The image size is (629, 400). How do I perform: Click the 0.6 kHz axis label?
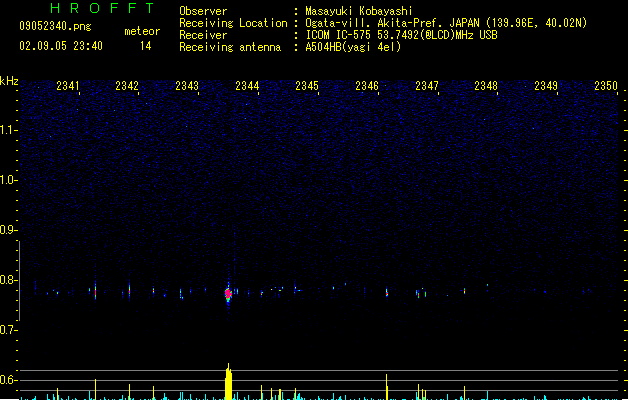pyautogui.click(x=8, y=380)
